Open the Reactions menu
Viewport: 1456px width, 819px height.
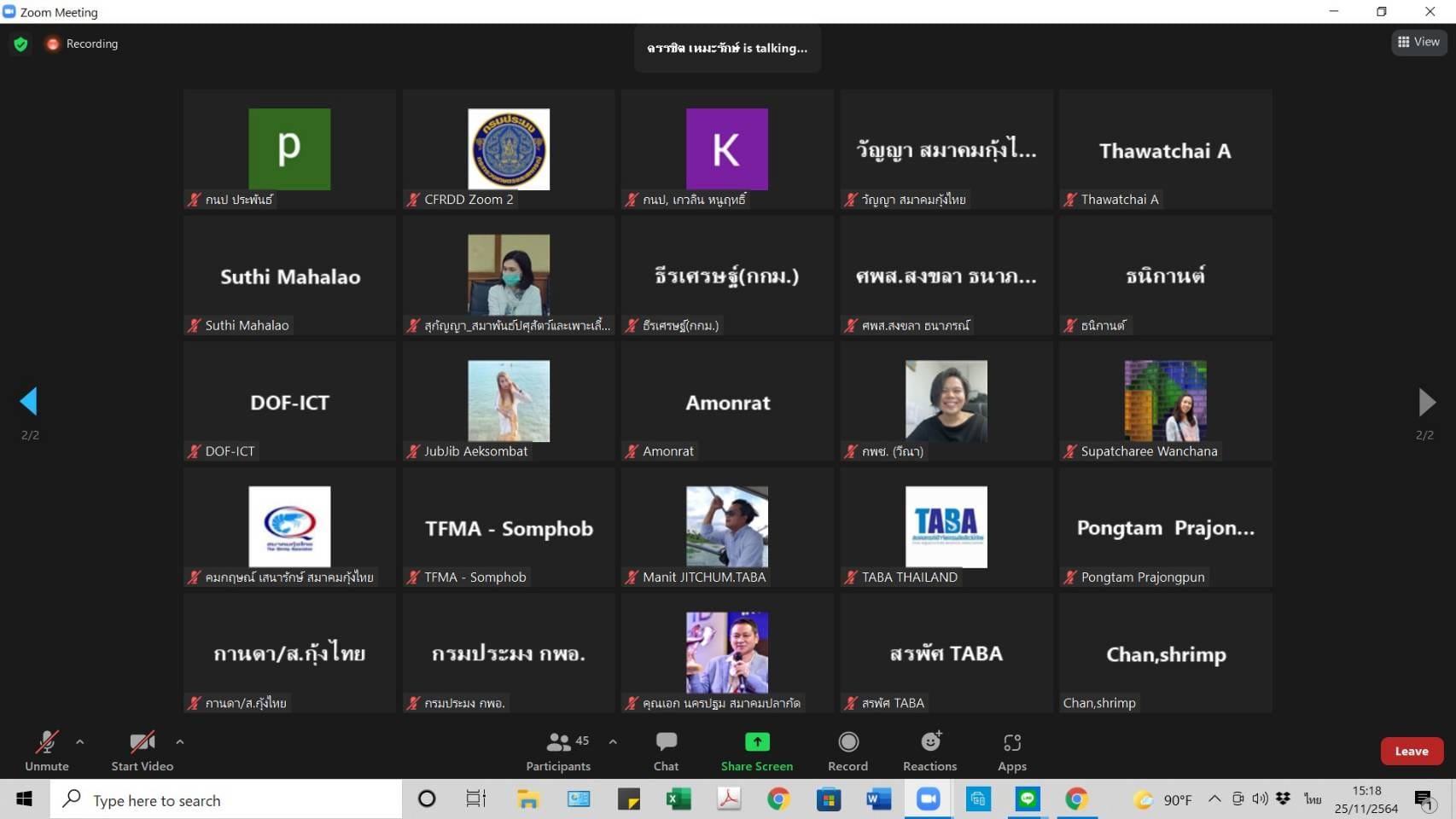(929, 751)
